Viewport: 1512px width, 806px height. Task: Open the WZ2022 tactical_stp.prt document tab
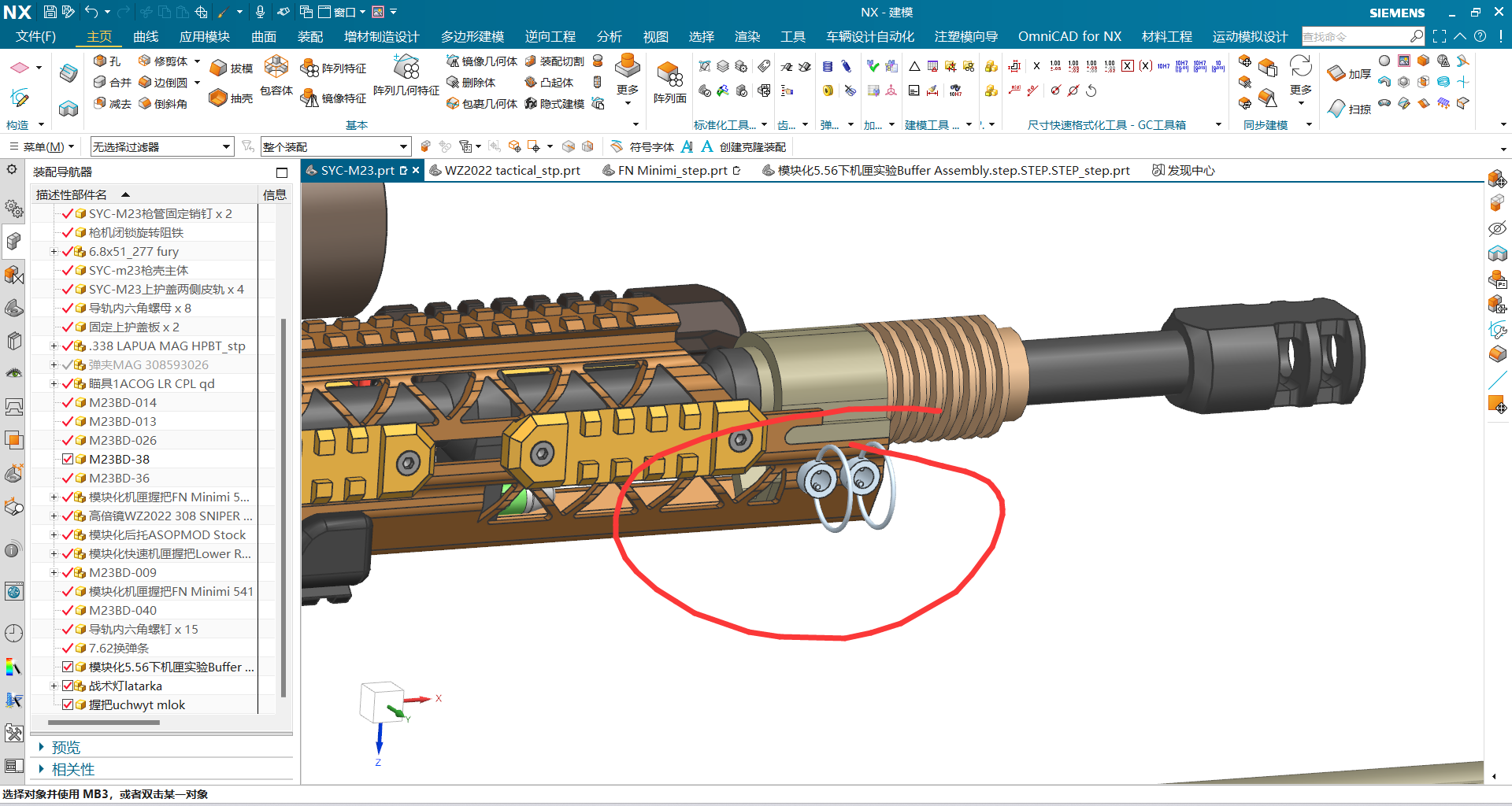click(505, 170)
